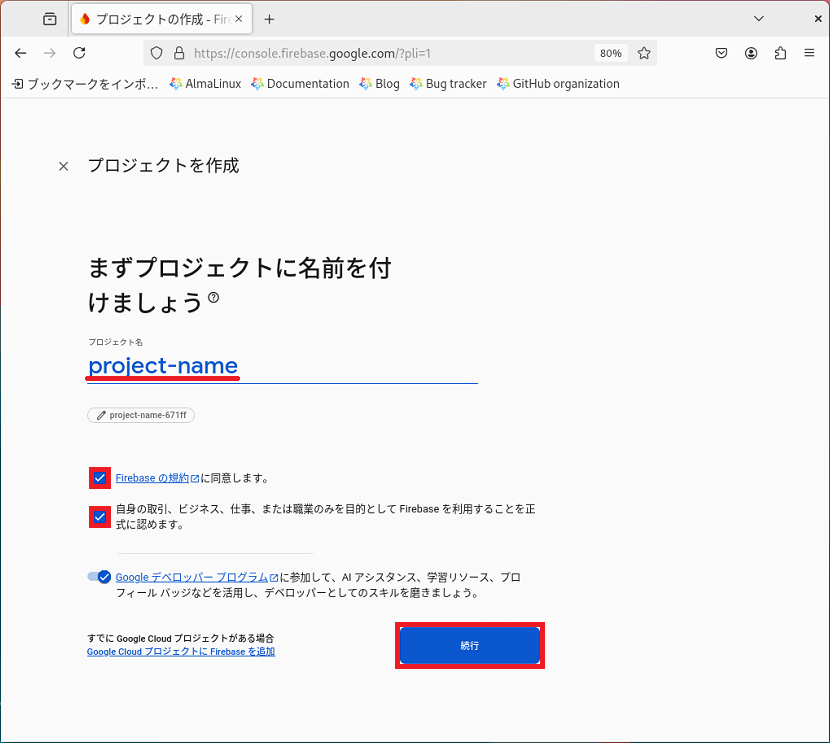
Task: Disable the Google Developer Program toggle
Action: point(99,577)
